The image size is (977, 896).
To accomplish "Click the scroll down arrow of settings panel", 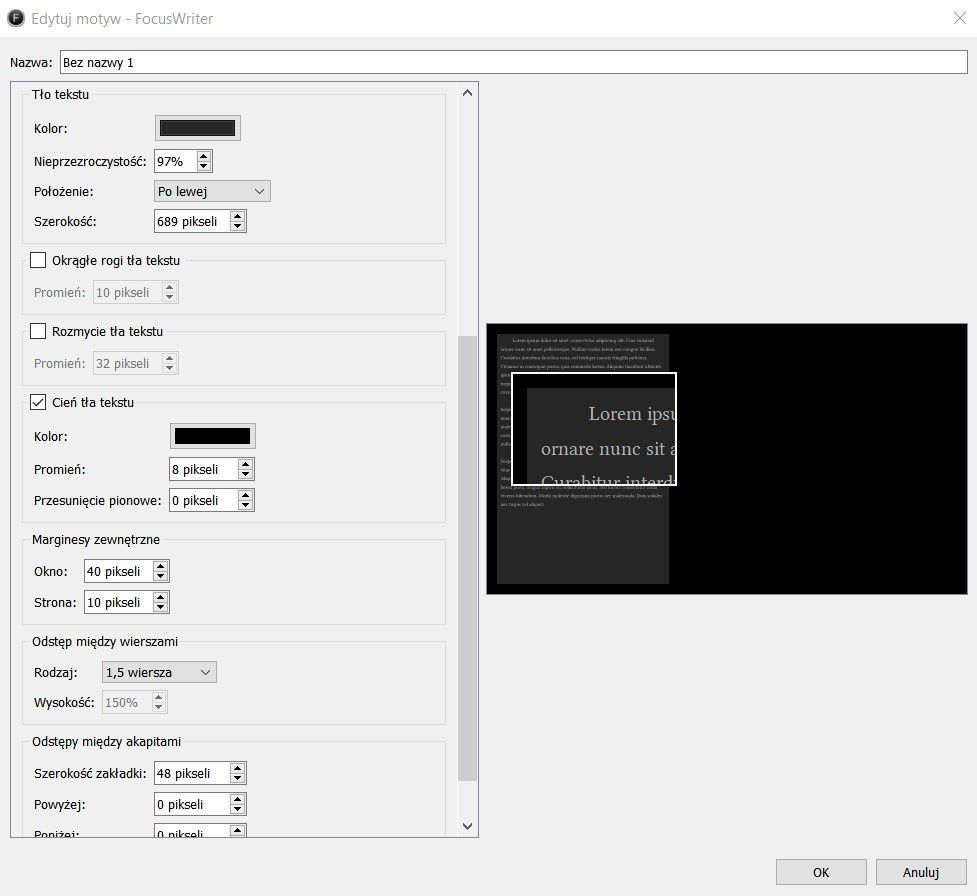I will pyautogui.click(x=467, y=826).
